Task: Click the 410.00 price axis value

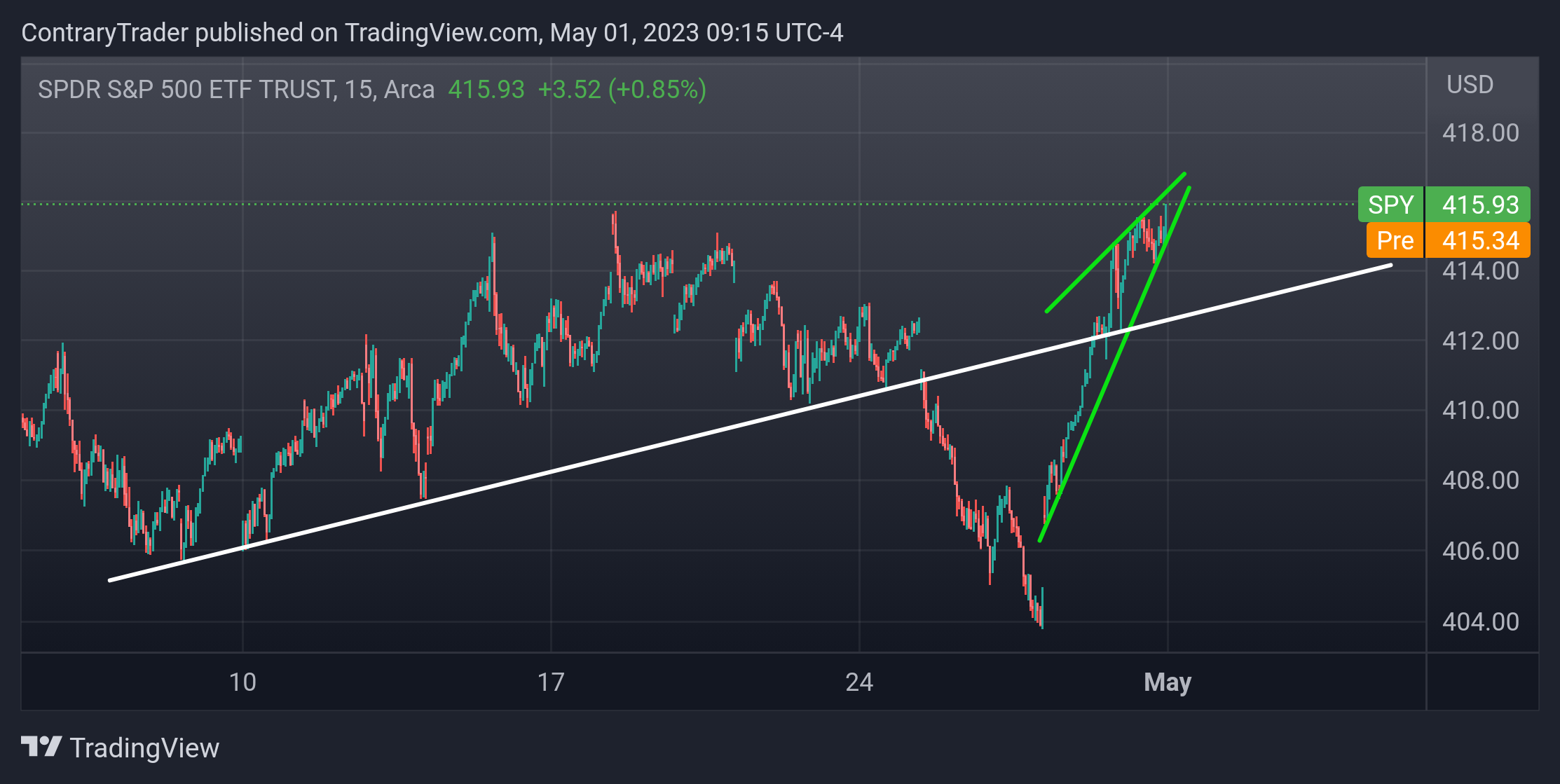Action: click(x=1480, y=410)
